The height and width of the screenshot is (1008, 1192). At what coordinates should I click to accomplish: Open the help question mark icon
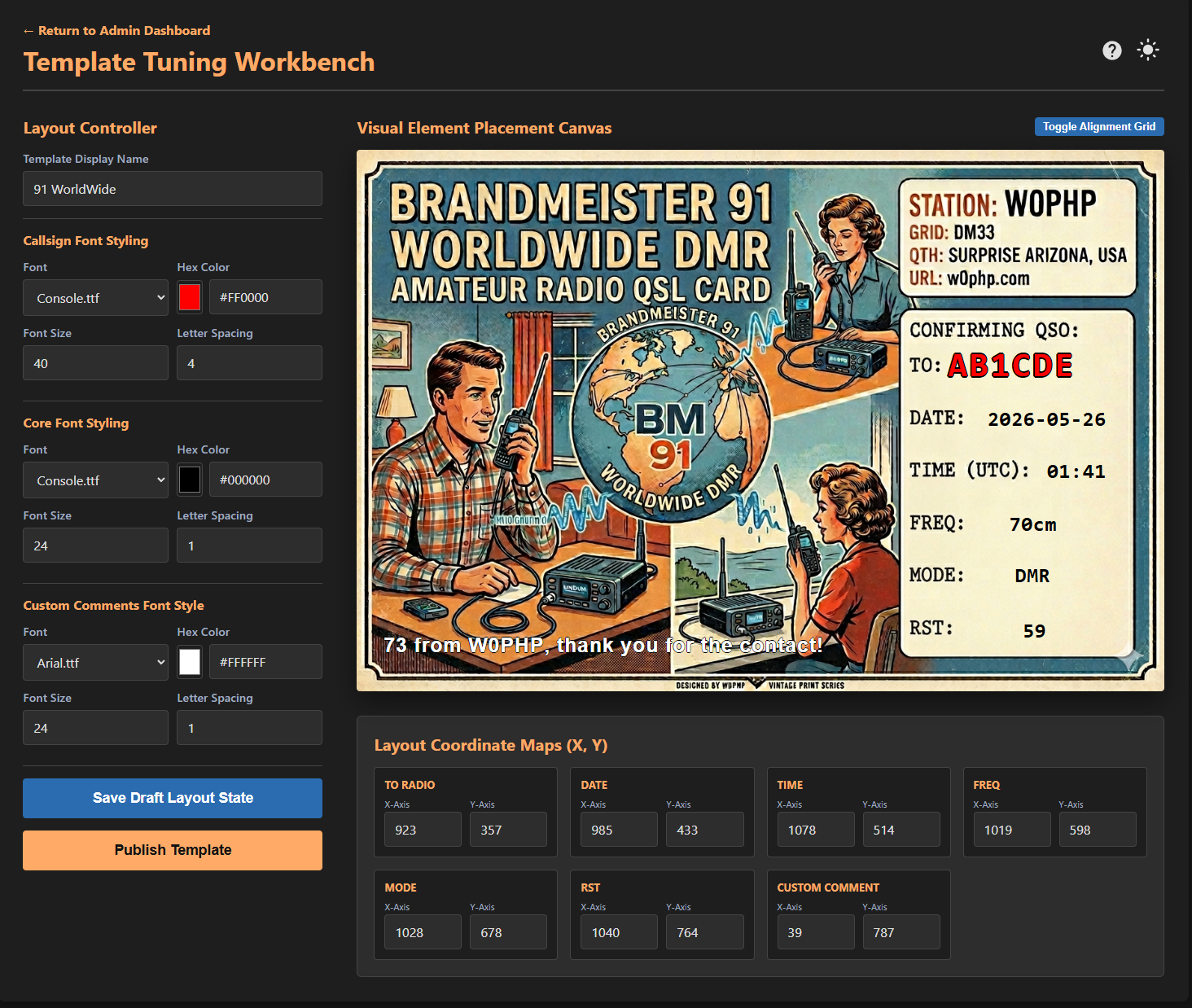click(1111, 50)
